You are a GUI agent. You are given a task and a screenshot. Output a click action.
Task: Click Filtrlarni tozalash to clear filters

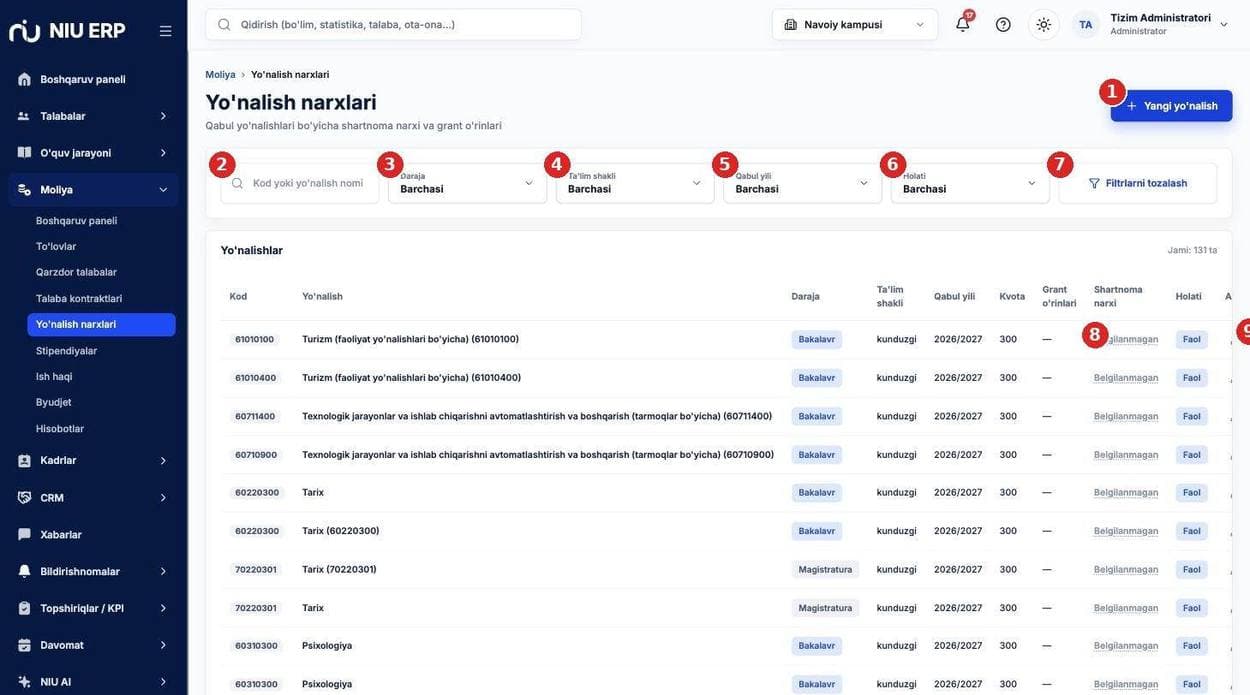[1138, 183]
